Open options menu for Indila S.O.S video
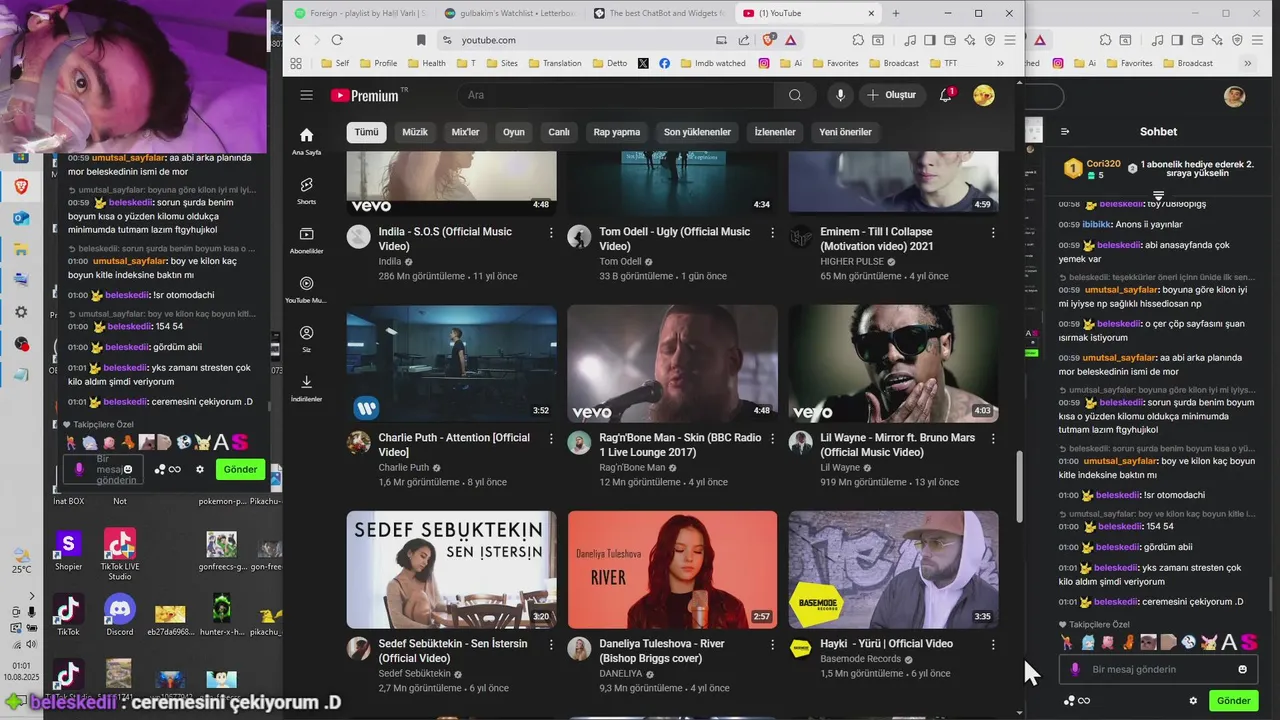1280x720 pixels. click(551, 232)
